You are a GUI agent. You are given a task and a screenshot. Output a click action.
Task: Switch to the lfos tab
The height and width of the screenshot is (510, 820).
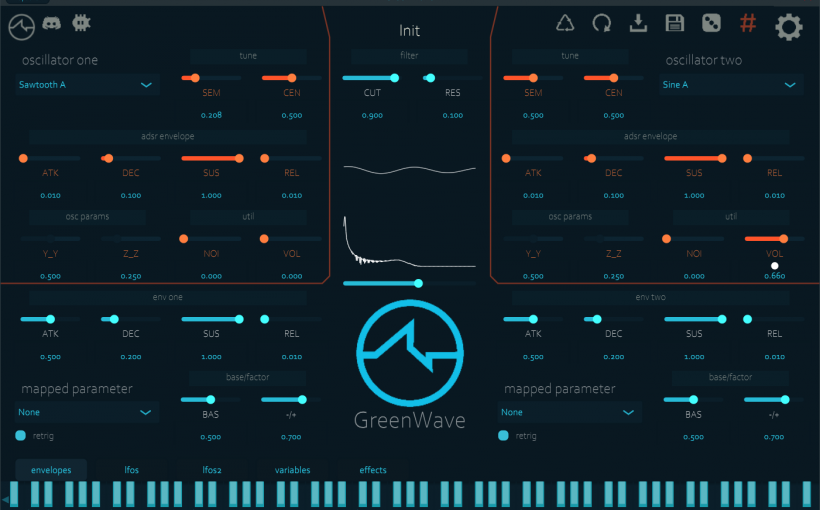click(132, 470)
